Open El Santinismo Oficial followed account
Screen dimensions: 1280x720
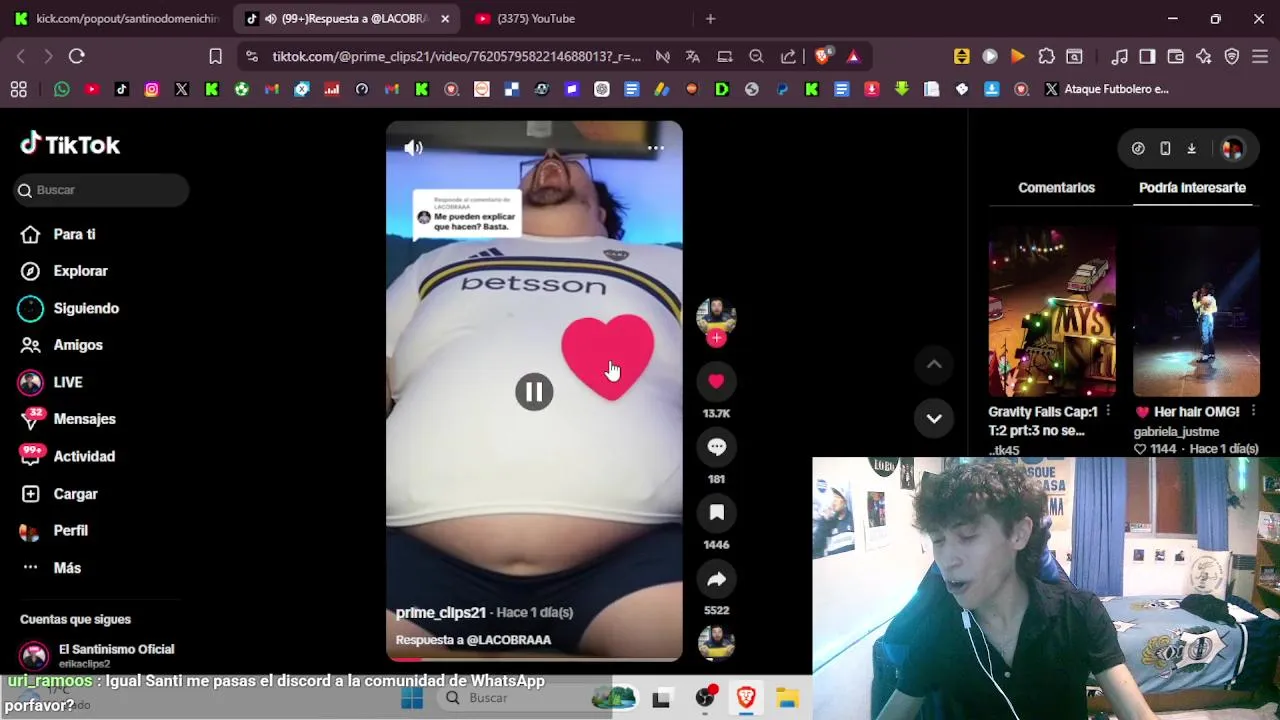point(100,655)
